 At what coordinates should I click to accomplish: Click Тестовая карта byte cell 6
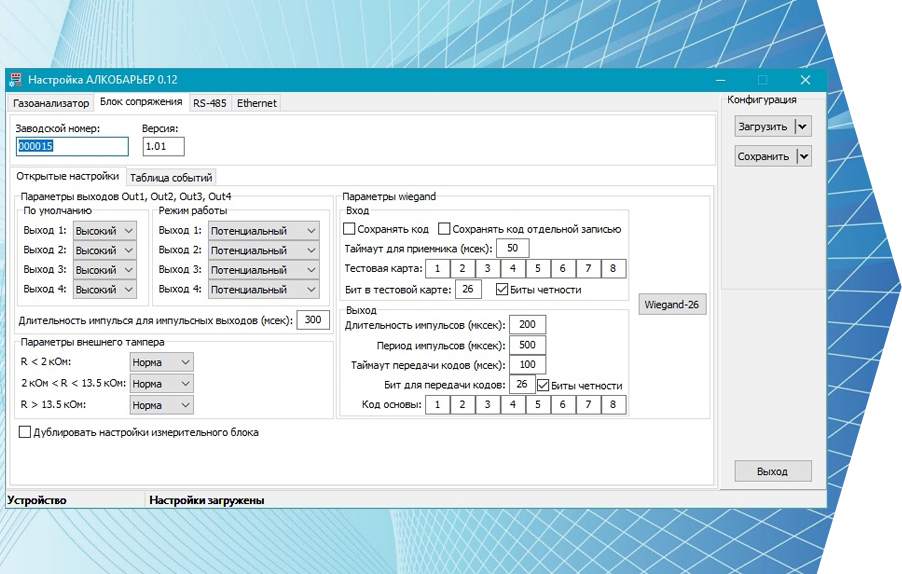click(x=563, y=268)
